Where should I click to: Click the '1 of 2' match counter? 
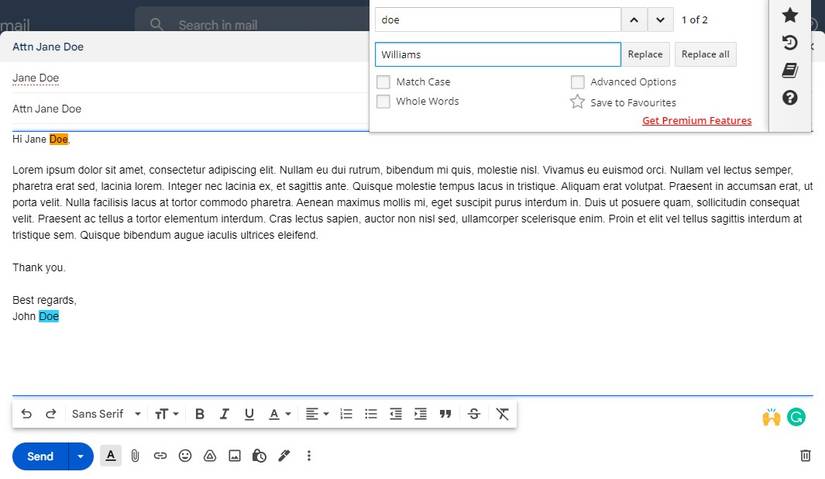[695, 20]
